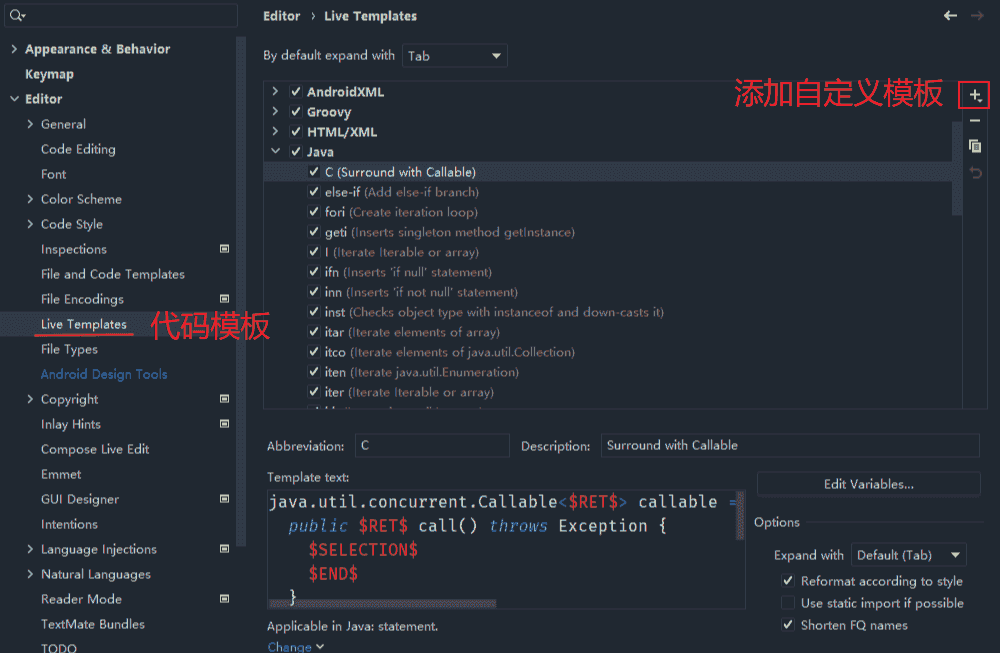Screen dimensions: 1000x653
Task: Open the File Types settings page
Action: 69,349
